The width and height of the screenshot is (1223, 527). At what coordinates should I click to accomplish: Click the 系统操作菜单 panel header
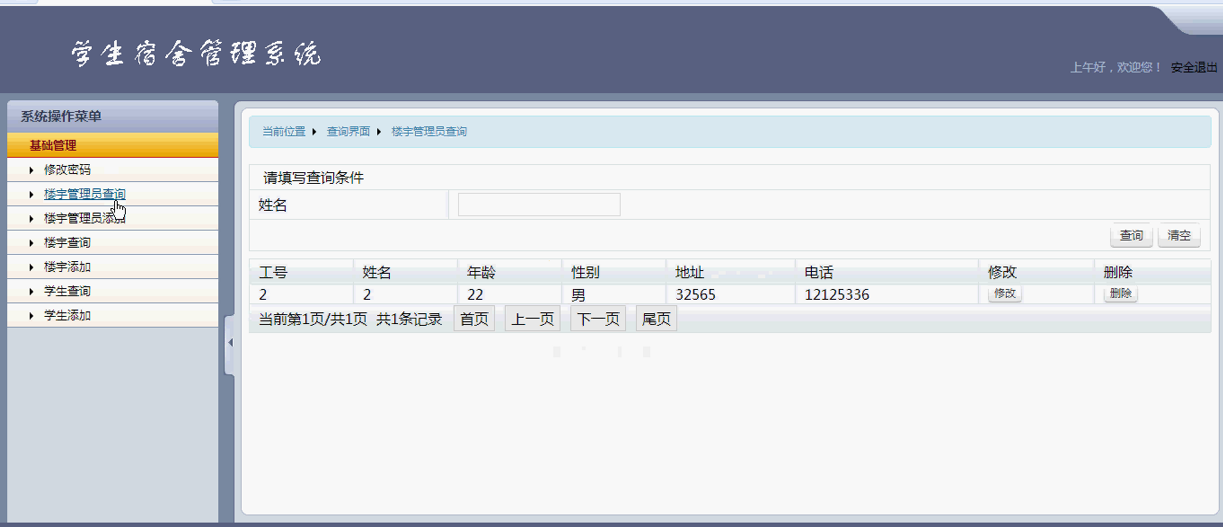point(112,116)
